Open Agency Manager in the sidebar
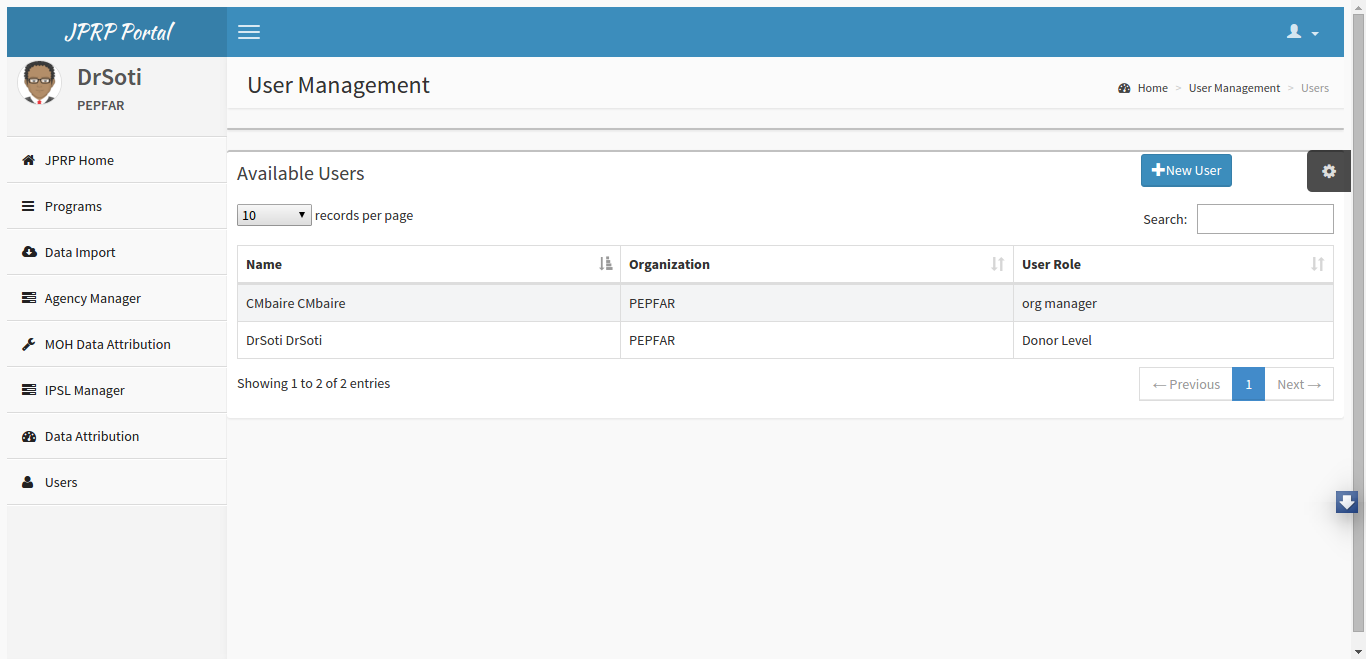1366x659 pixels. point(117,298)
